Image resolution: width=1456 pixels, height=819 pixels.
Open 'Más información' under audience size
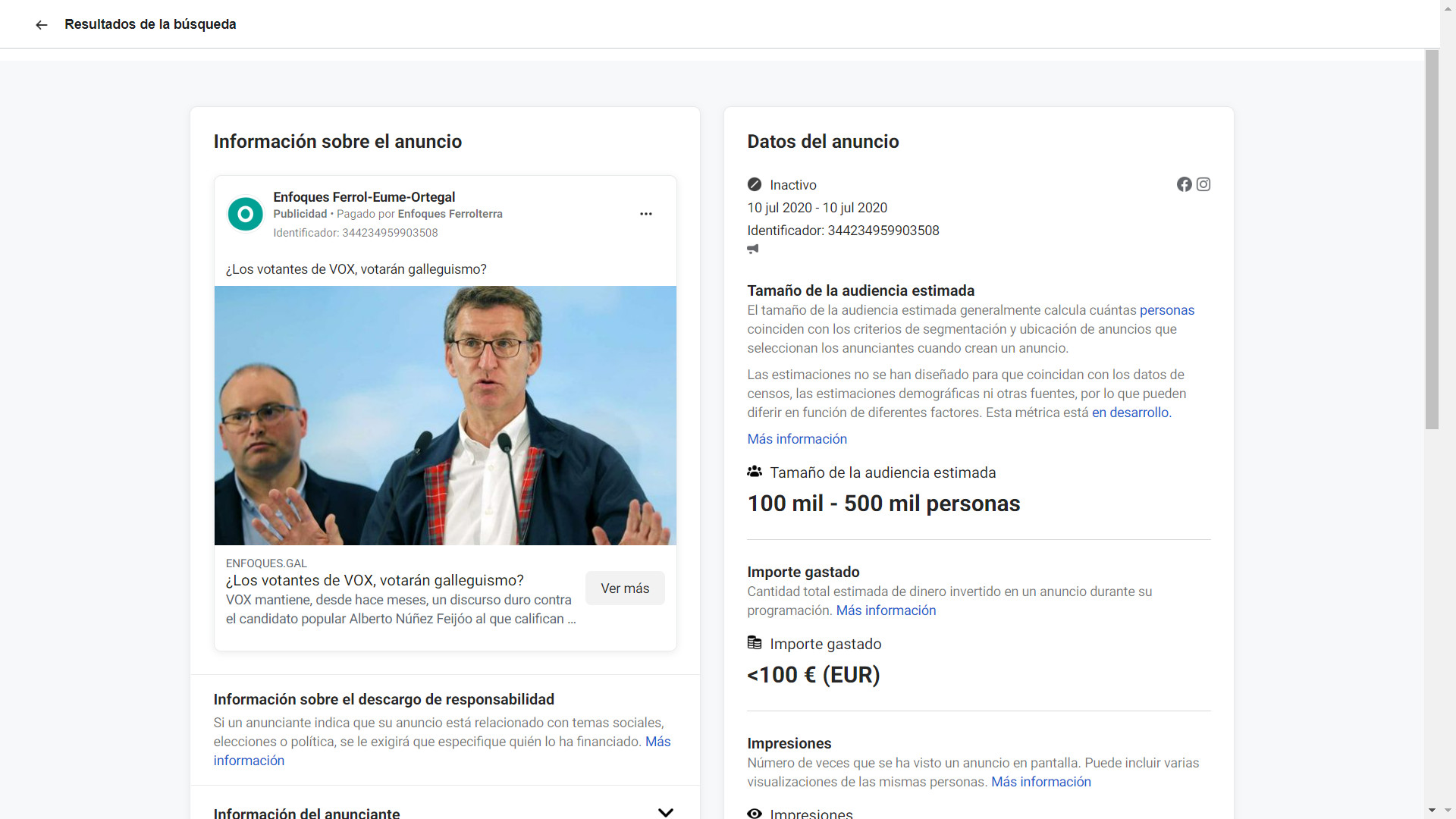click(x=797, y=439)
